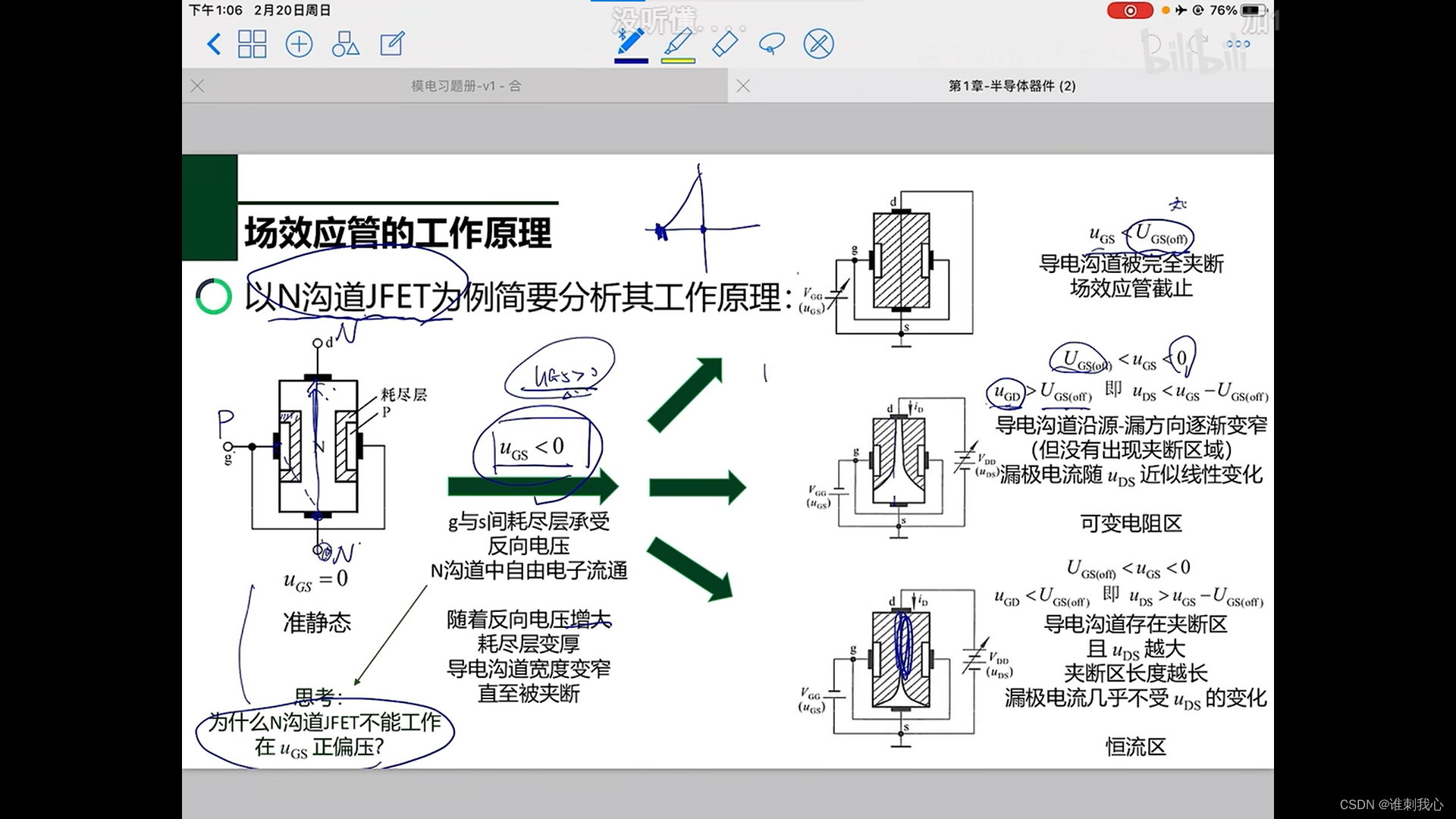Open the three-dots more options menu
Viewport: 1456px width, 819px height.
click(1238, 44)
